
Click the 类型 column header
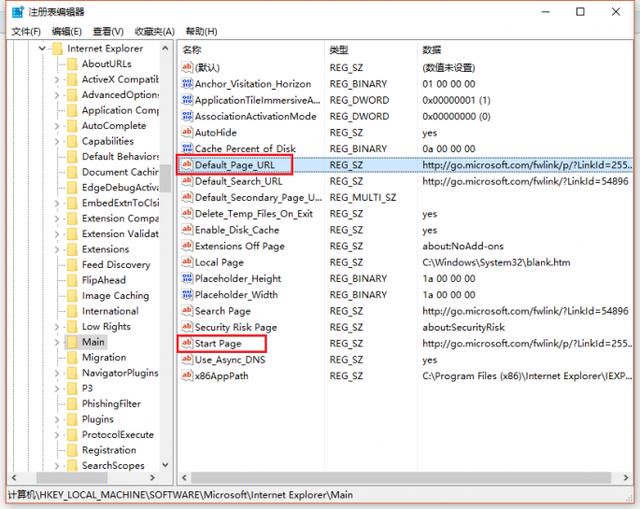[339, 50]
